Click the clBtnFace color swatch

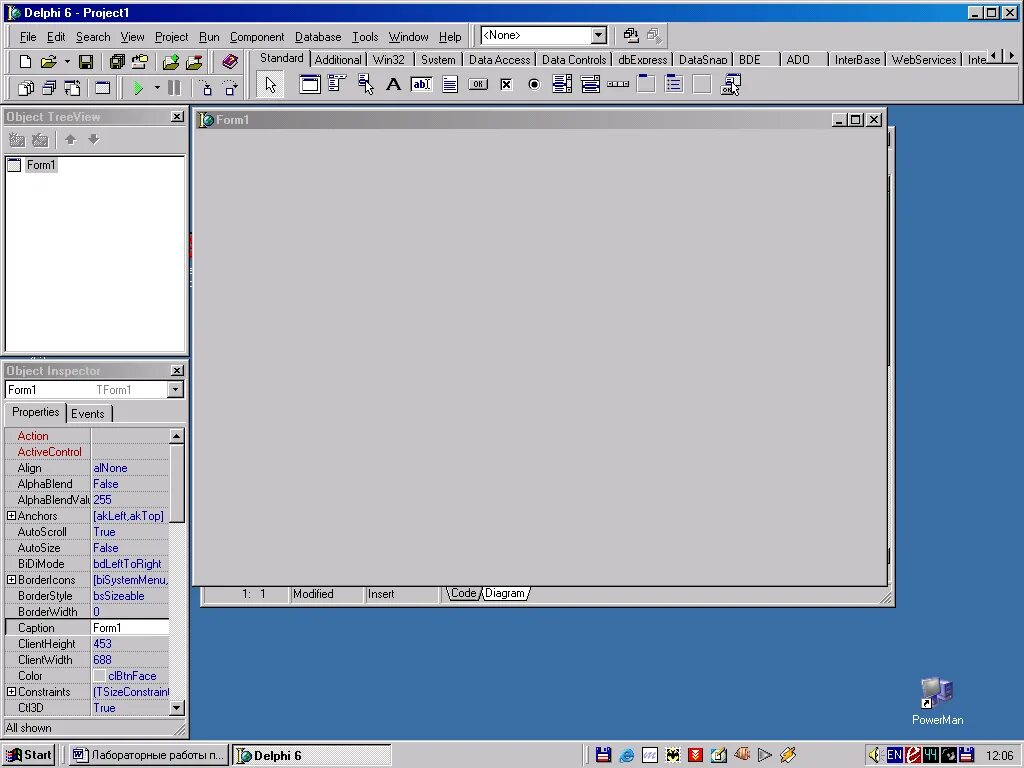(x=99, y=676)
